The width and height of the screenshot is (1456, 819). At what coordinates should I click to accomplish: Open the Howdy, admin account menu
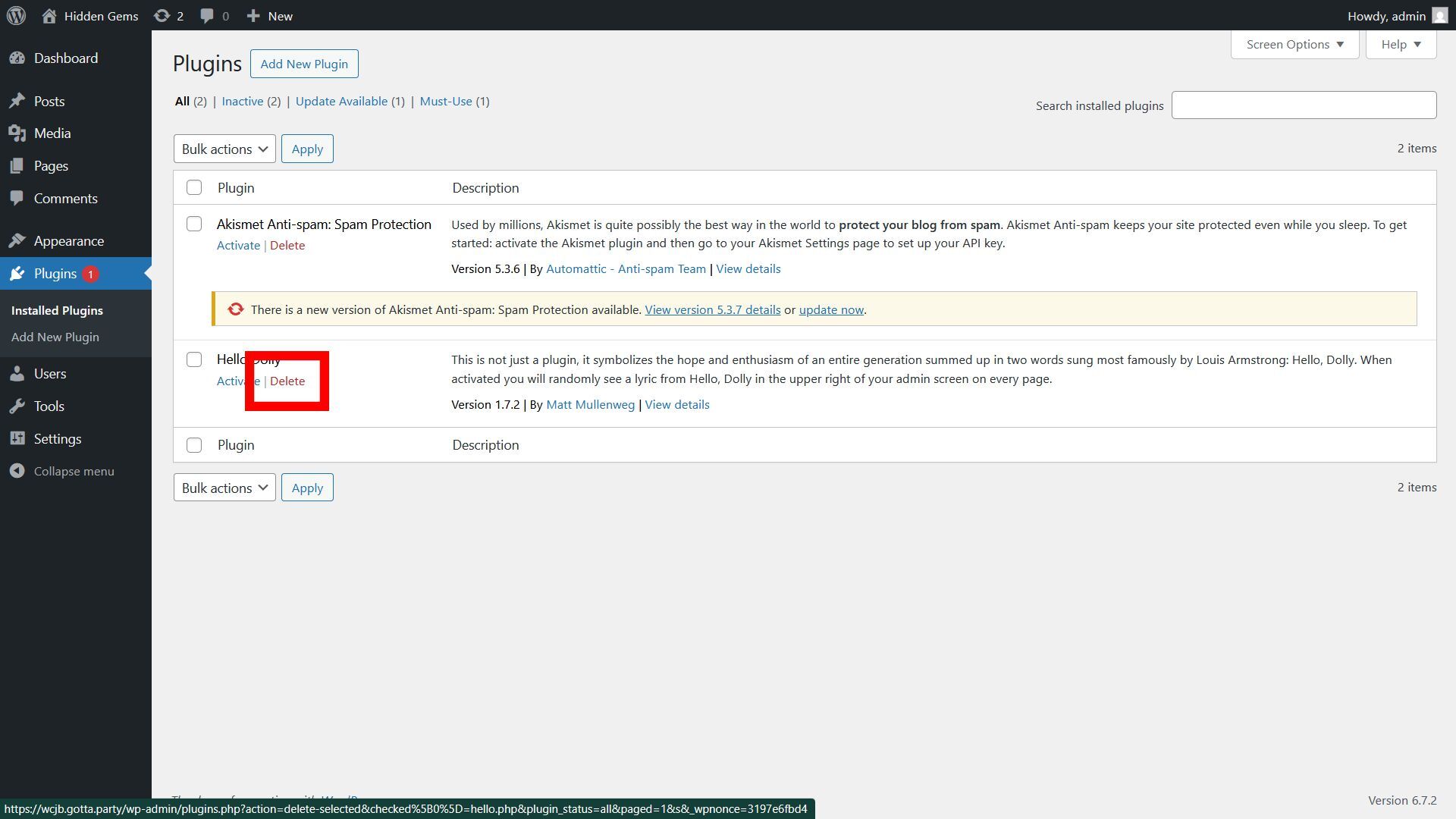(x=1397, y=15)
